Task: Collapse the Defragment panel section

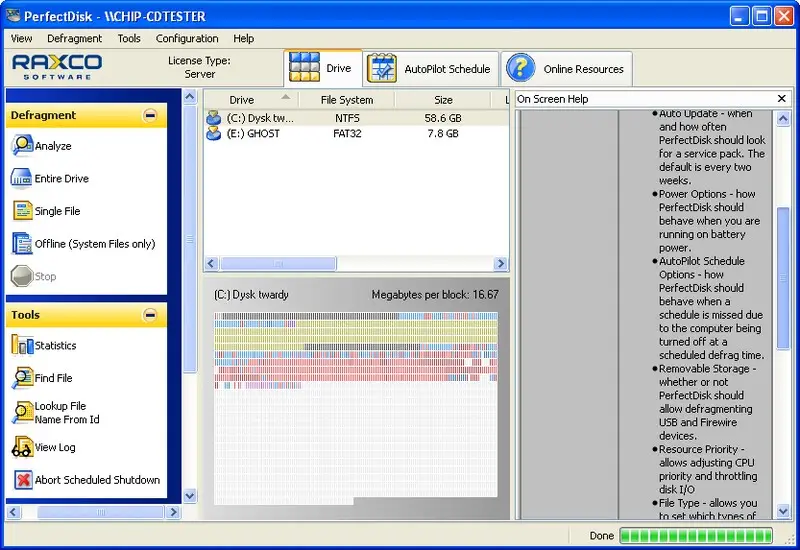Action: tap(150, 115)
